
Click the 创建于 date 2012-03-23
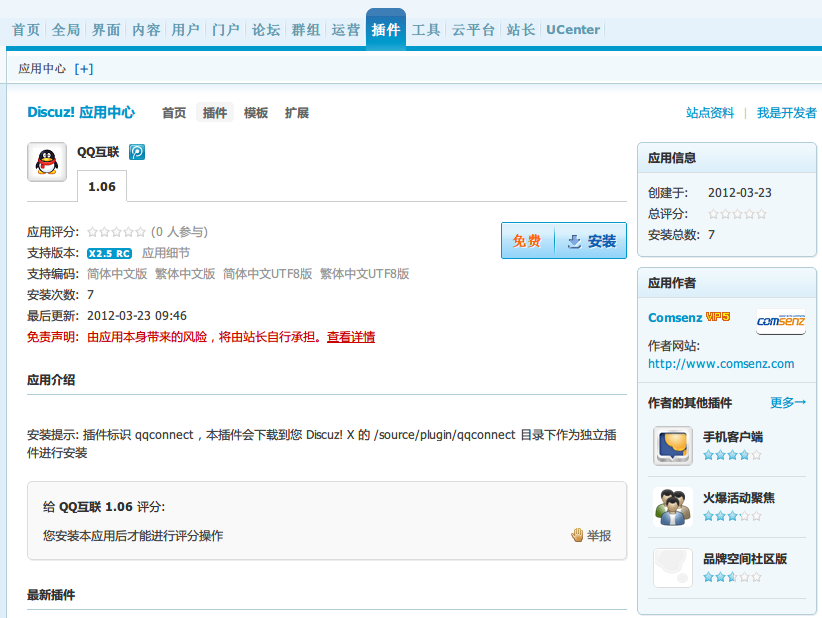[x=740, y=192]
